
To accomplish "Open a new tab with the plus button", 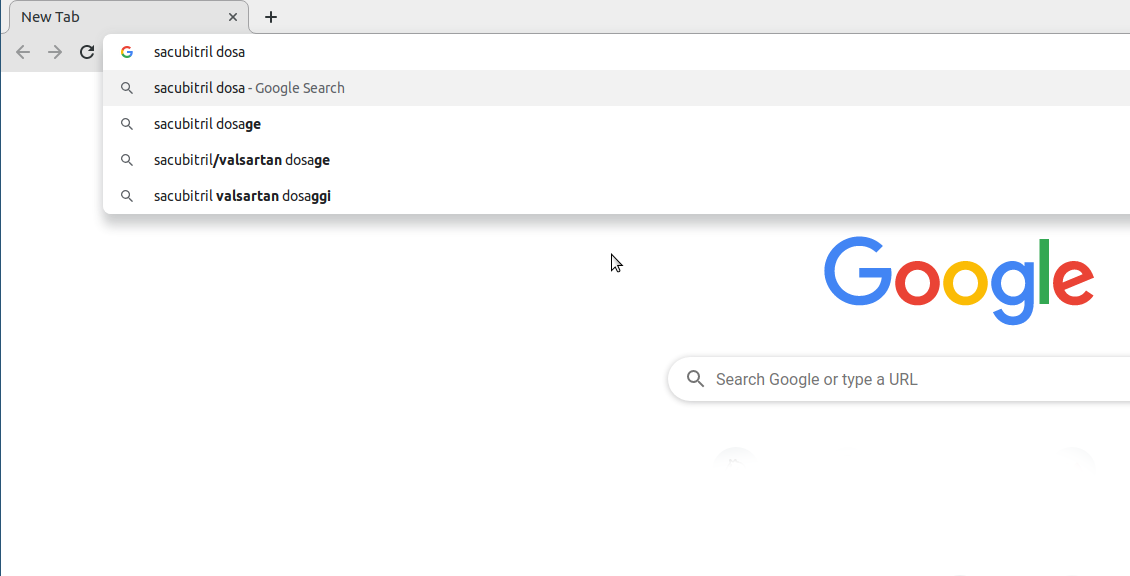I will [x=271, y=16].
